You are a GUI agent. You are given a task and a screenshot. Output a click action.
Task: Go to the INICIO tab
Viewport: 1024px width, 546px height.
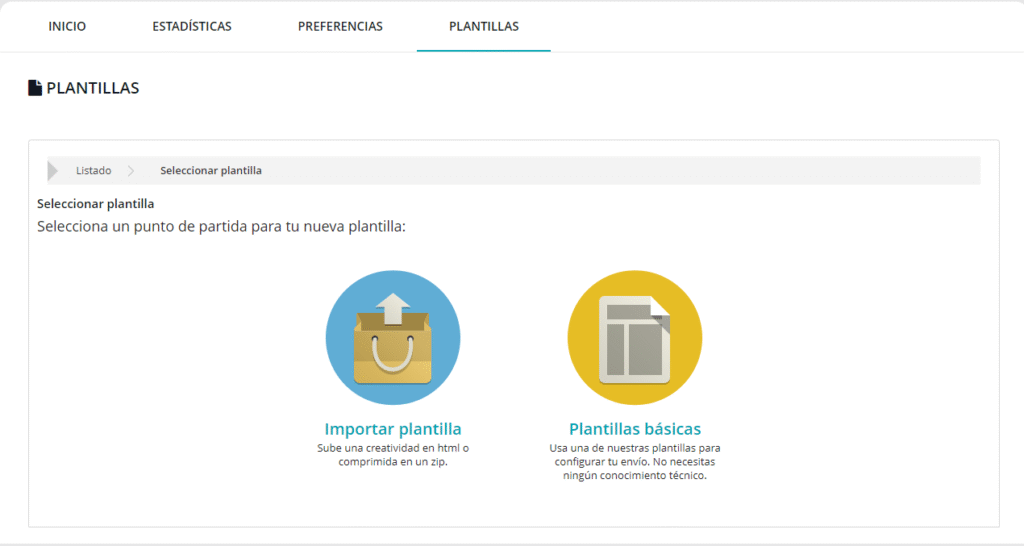click(67, 27)
